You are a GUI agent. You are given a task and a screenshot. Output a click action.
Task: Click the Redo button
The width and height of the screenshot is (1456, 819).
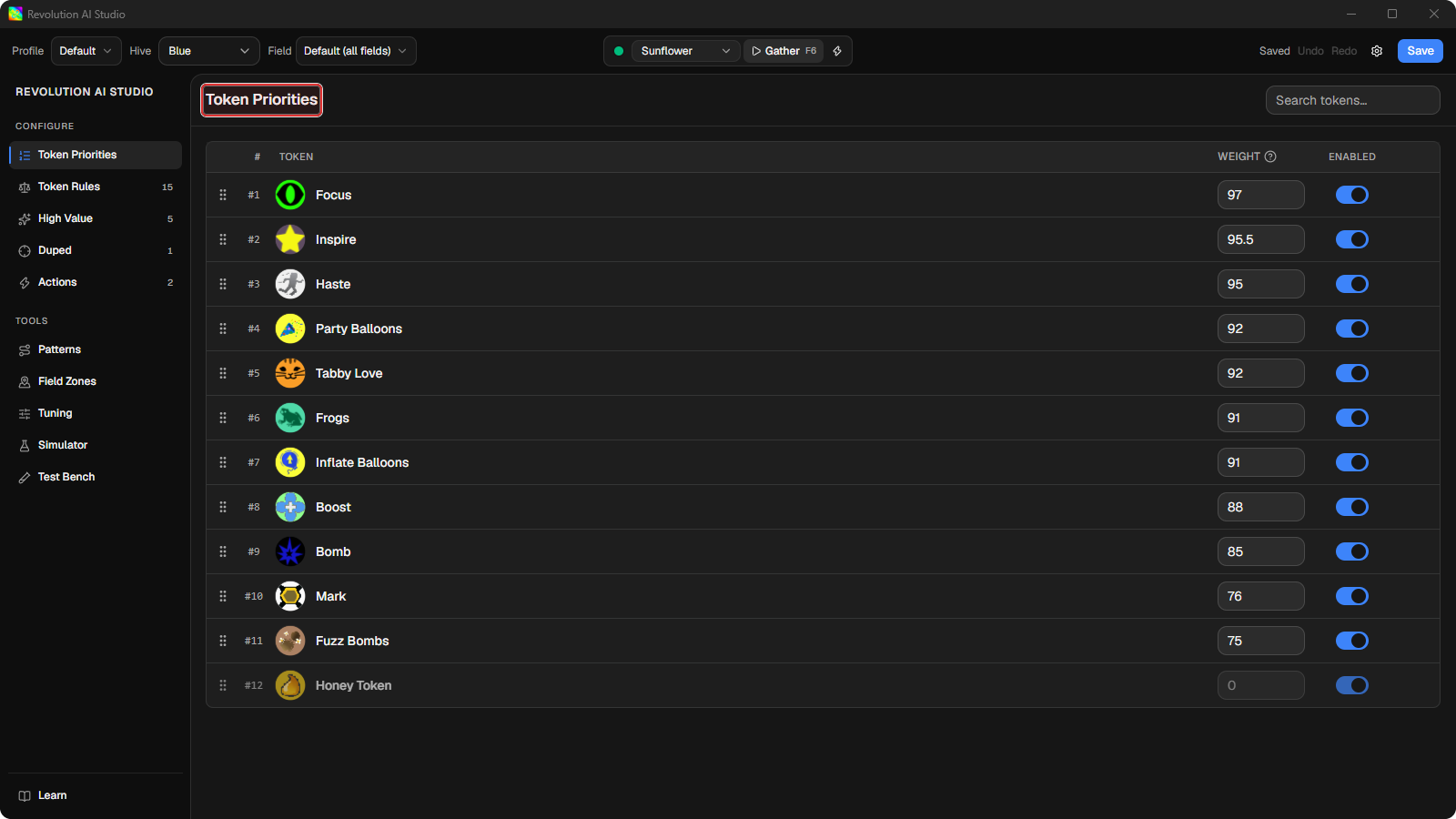[1344, 51]
